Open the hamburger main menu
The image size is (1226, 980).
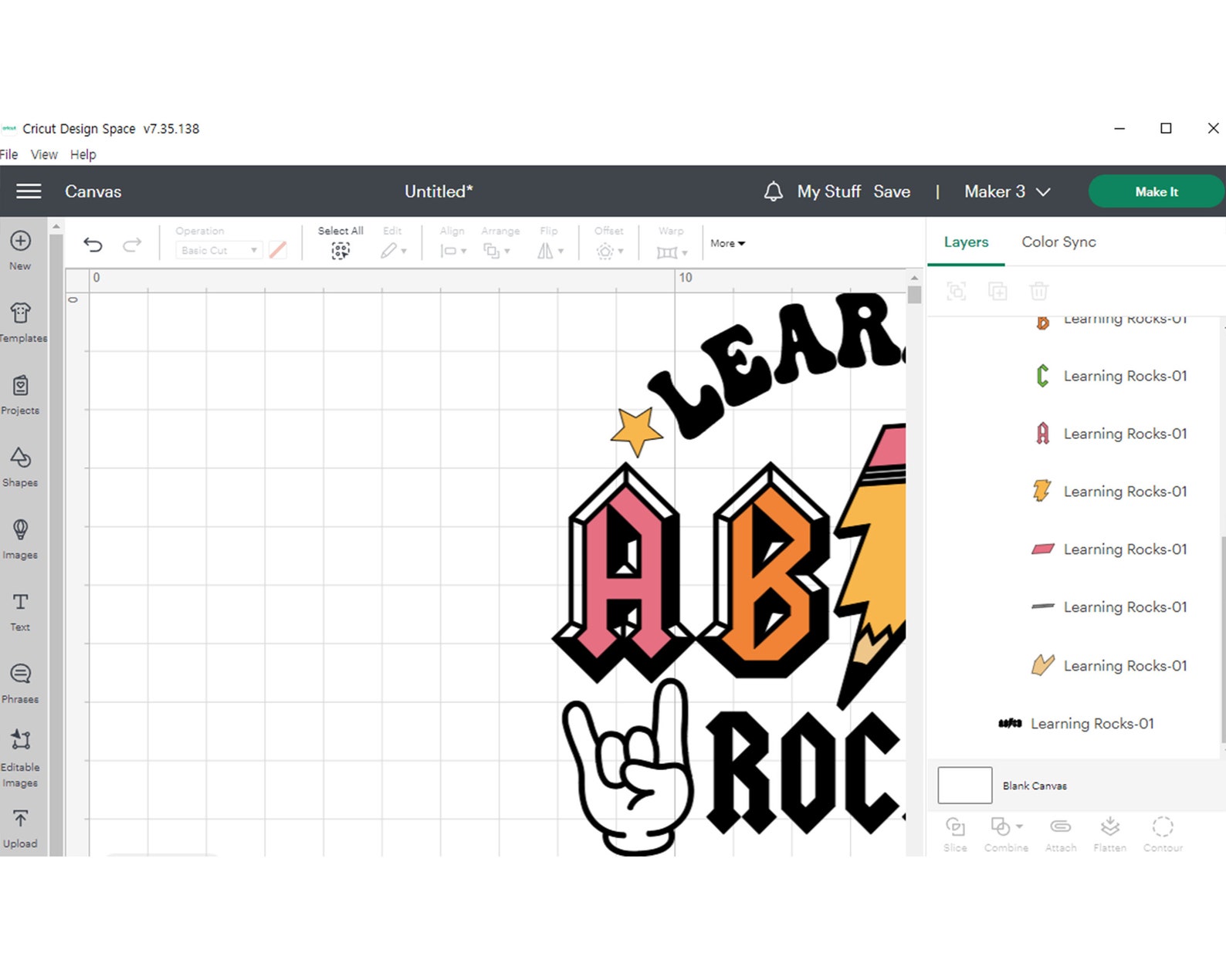point(29,191)
